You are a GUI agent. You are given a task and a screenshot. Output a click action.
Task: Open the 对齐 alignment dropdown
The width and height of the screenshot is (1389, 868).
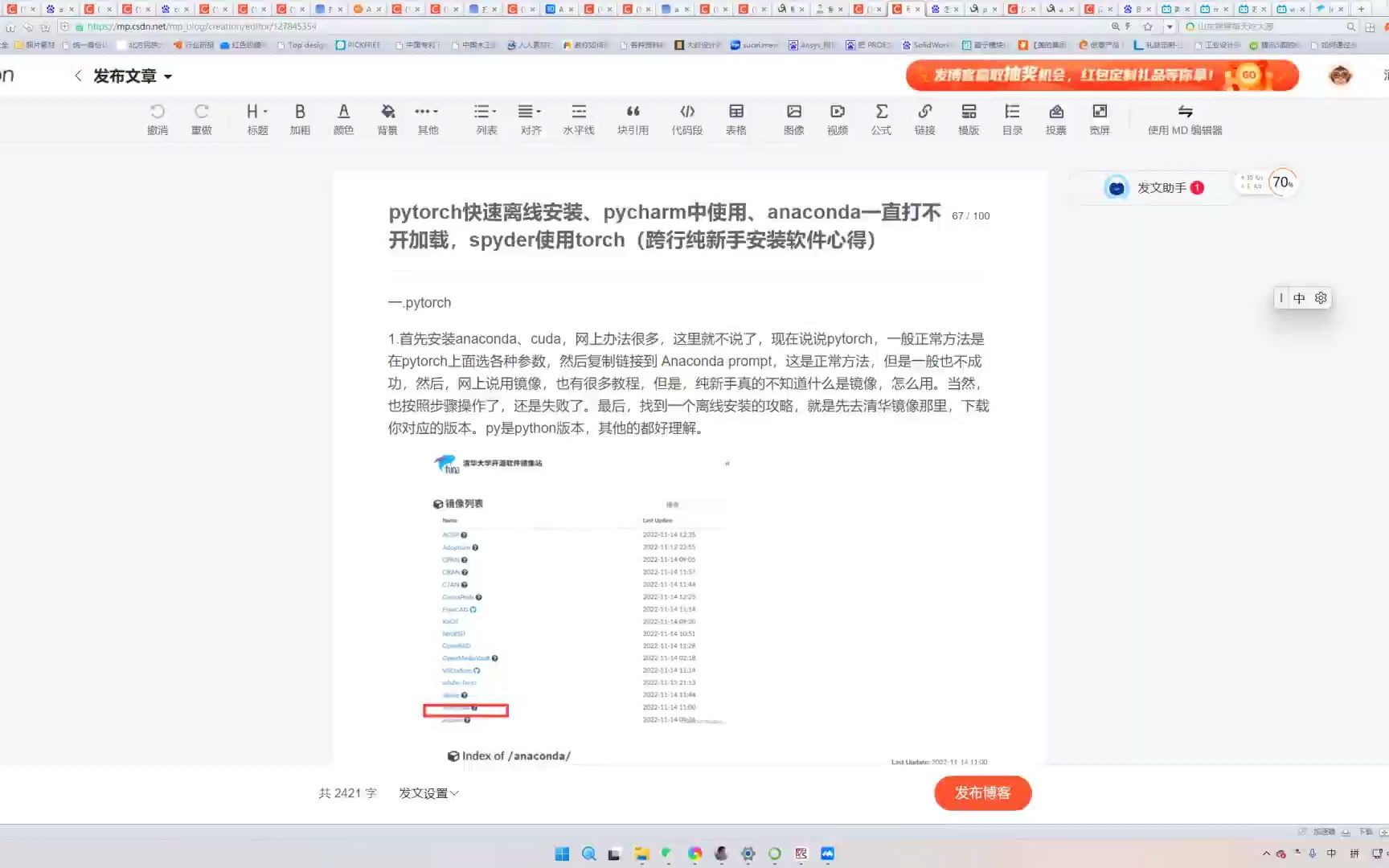pos(531,119)
